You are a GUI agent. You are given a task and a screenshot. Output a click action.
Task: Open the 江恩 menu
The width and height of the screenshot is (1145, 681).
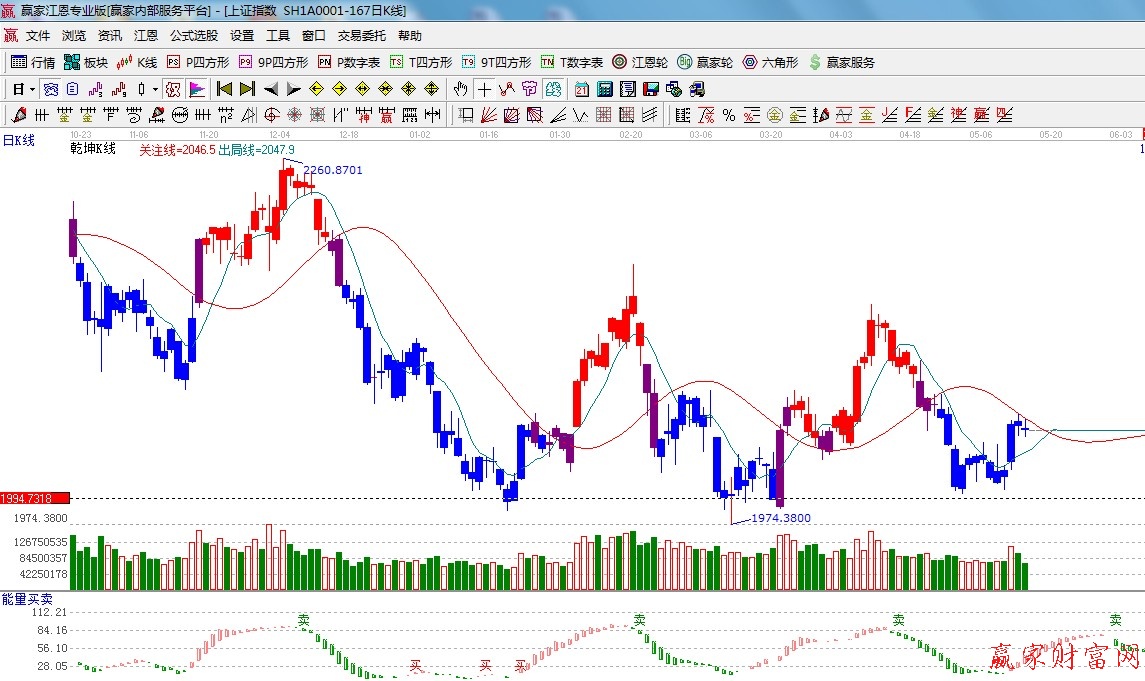click(146, 36)
